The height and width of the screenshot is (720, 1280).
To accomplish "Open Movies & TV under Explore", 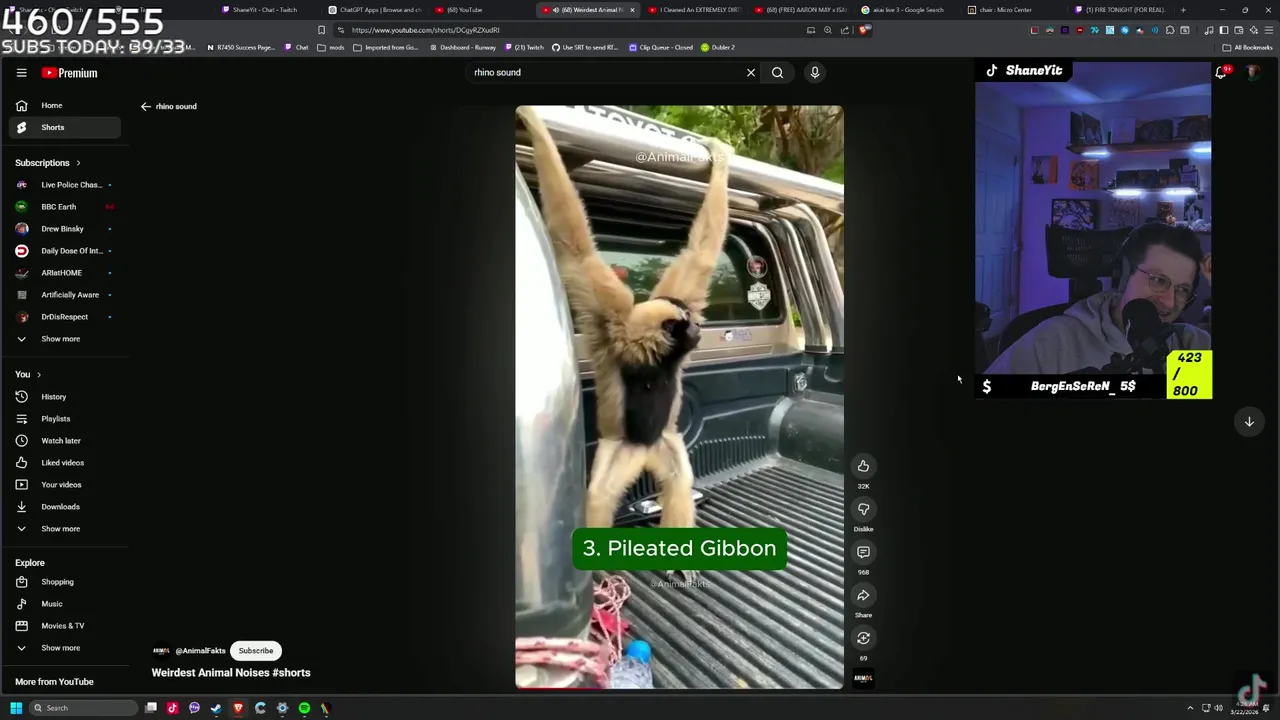I will [x=65, y=626].
